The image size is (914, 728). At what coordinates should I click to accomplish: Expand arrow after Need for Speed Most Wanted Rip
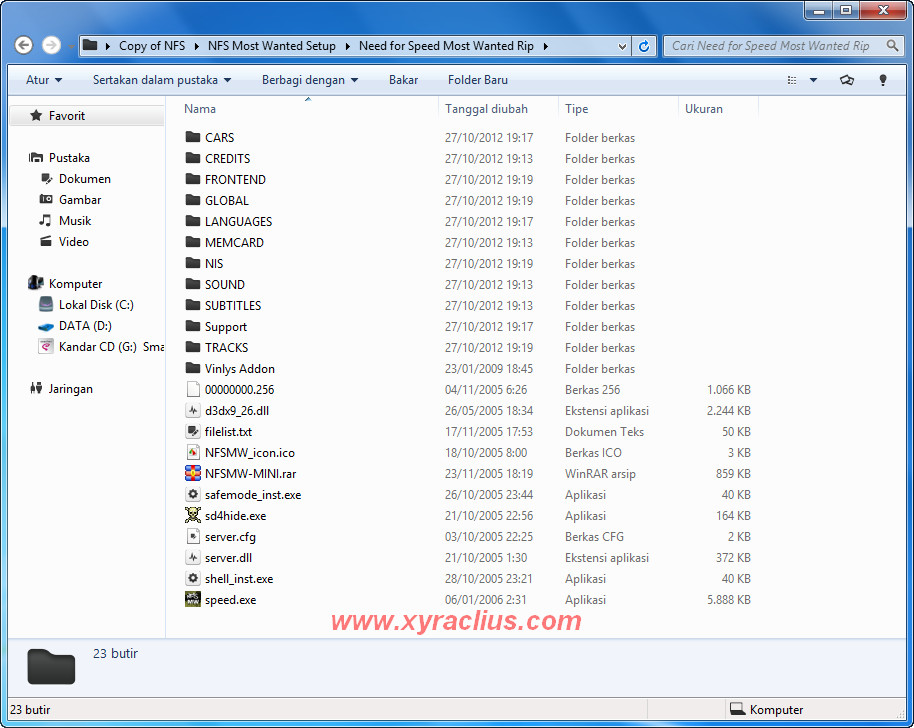(546, 46)
